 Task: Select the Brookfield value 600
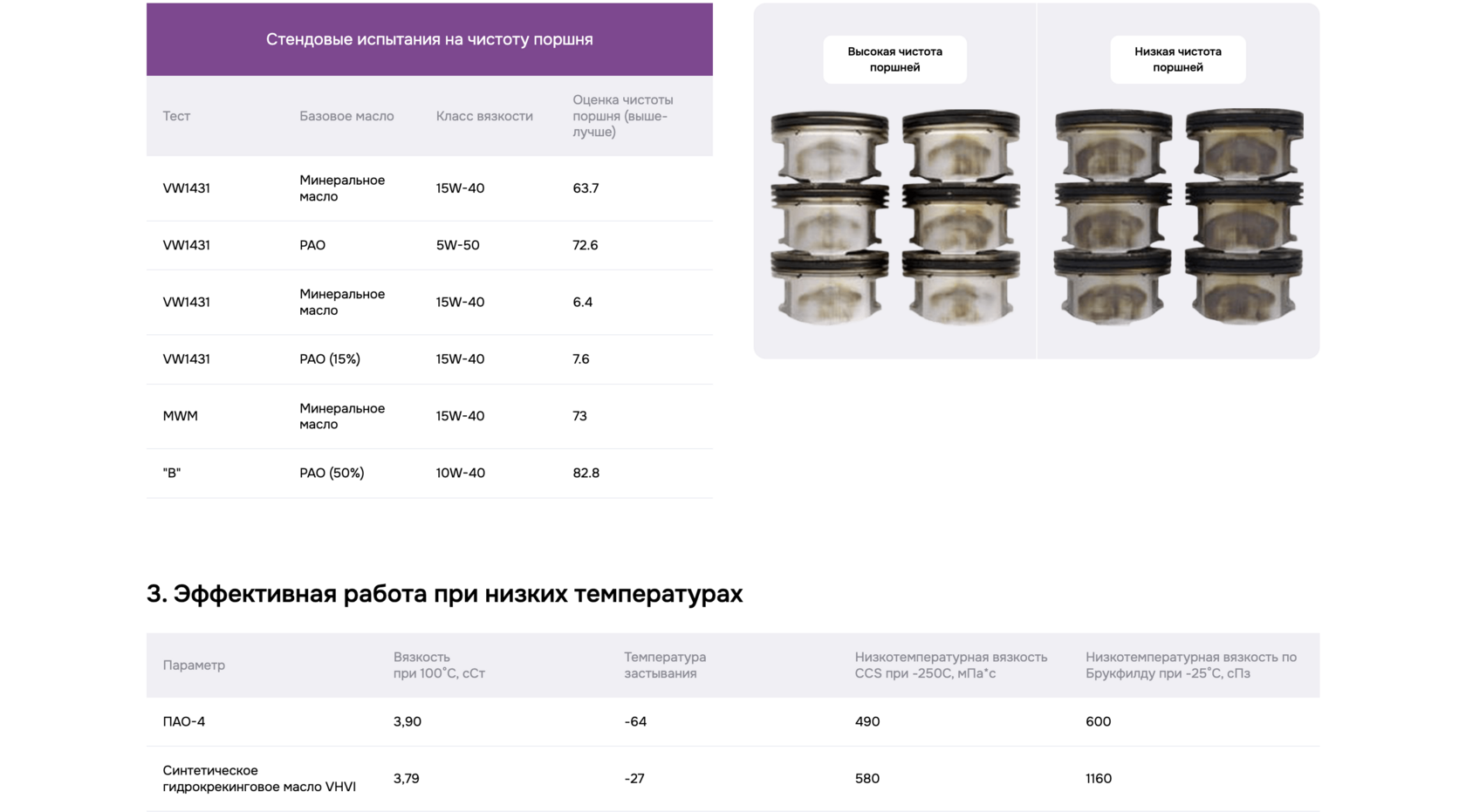[1099, 722]
